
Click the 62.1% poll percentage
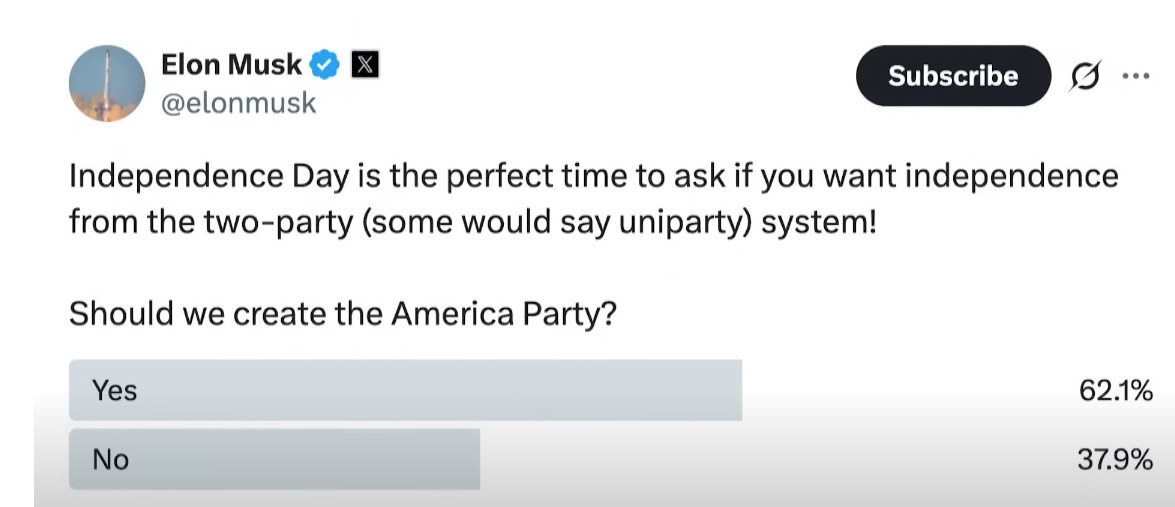tap(1115, 391)
